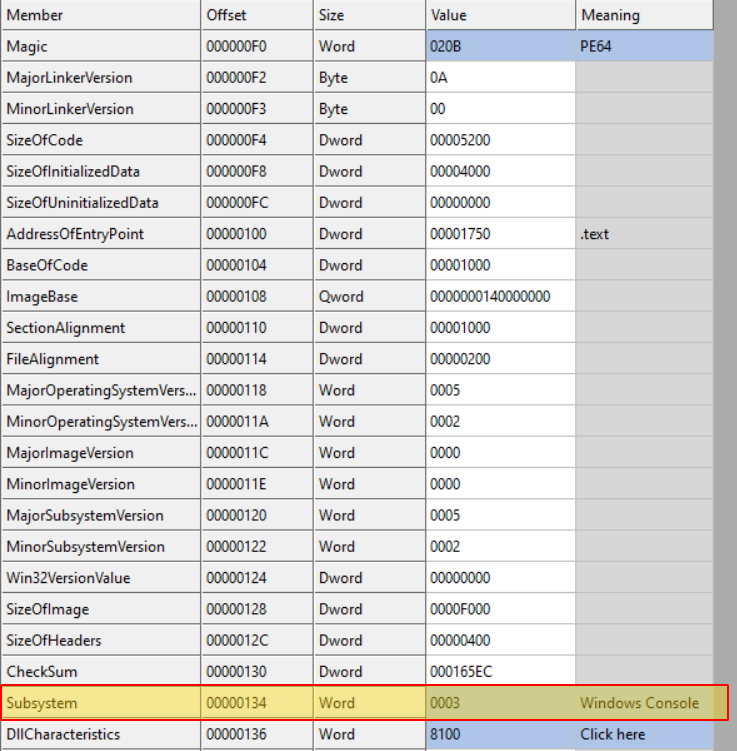This screenshot has height=751, width=737.
Task: Select the MajorLinkerVersion value 0A
Action: click(x=500, y=77)
